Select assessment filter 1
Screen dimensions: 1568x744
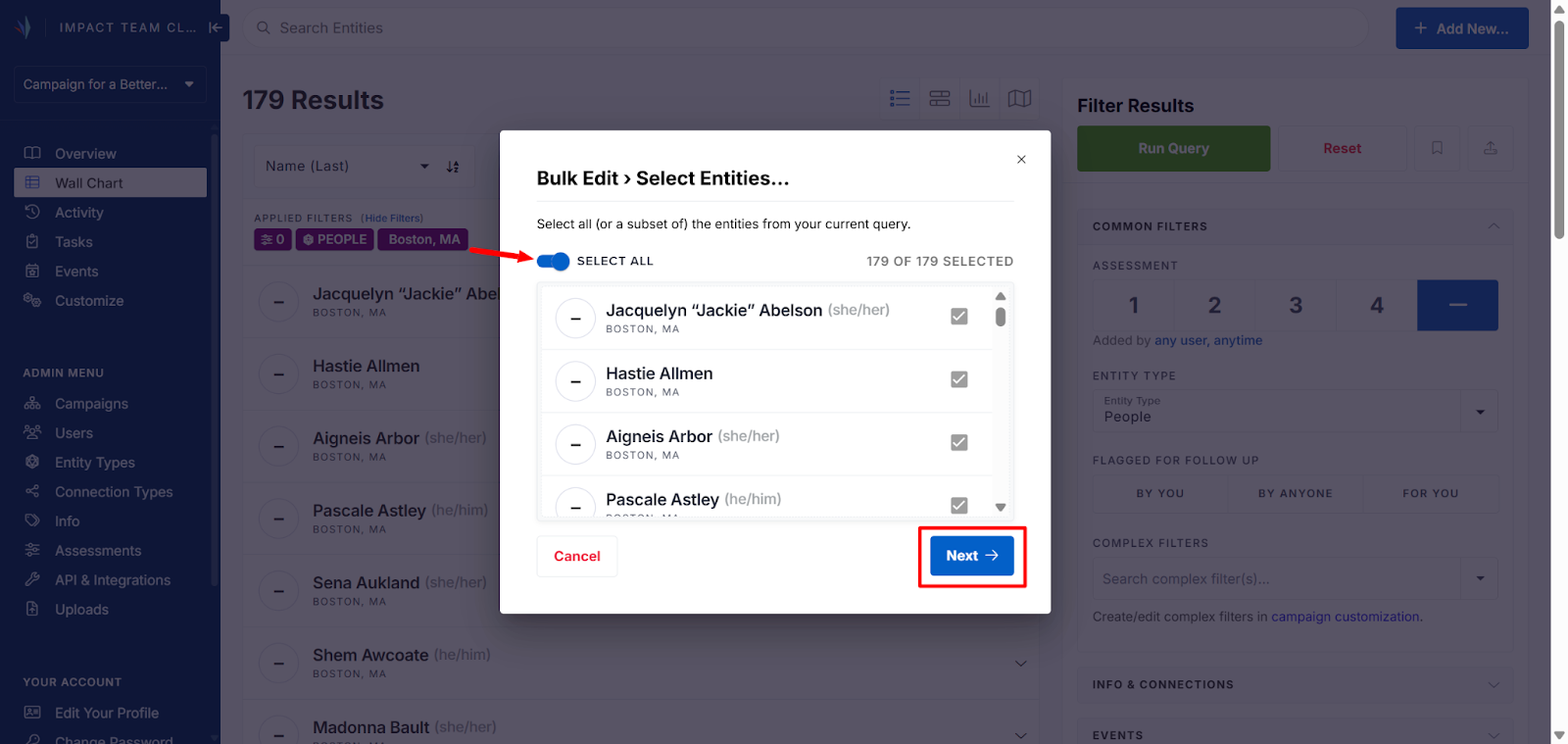pos(1134,305)
